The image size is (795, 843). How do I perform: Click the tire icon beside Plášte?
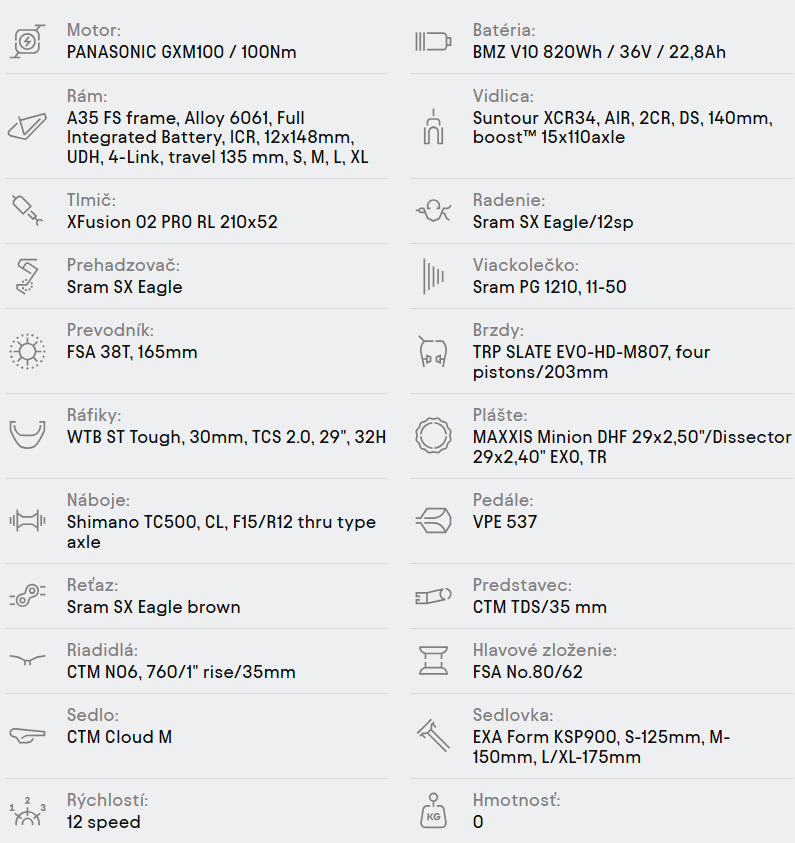coord(433,435)
